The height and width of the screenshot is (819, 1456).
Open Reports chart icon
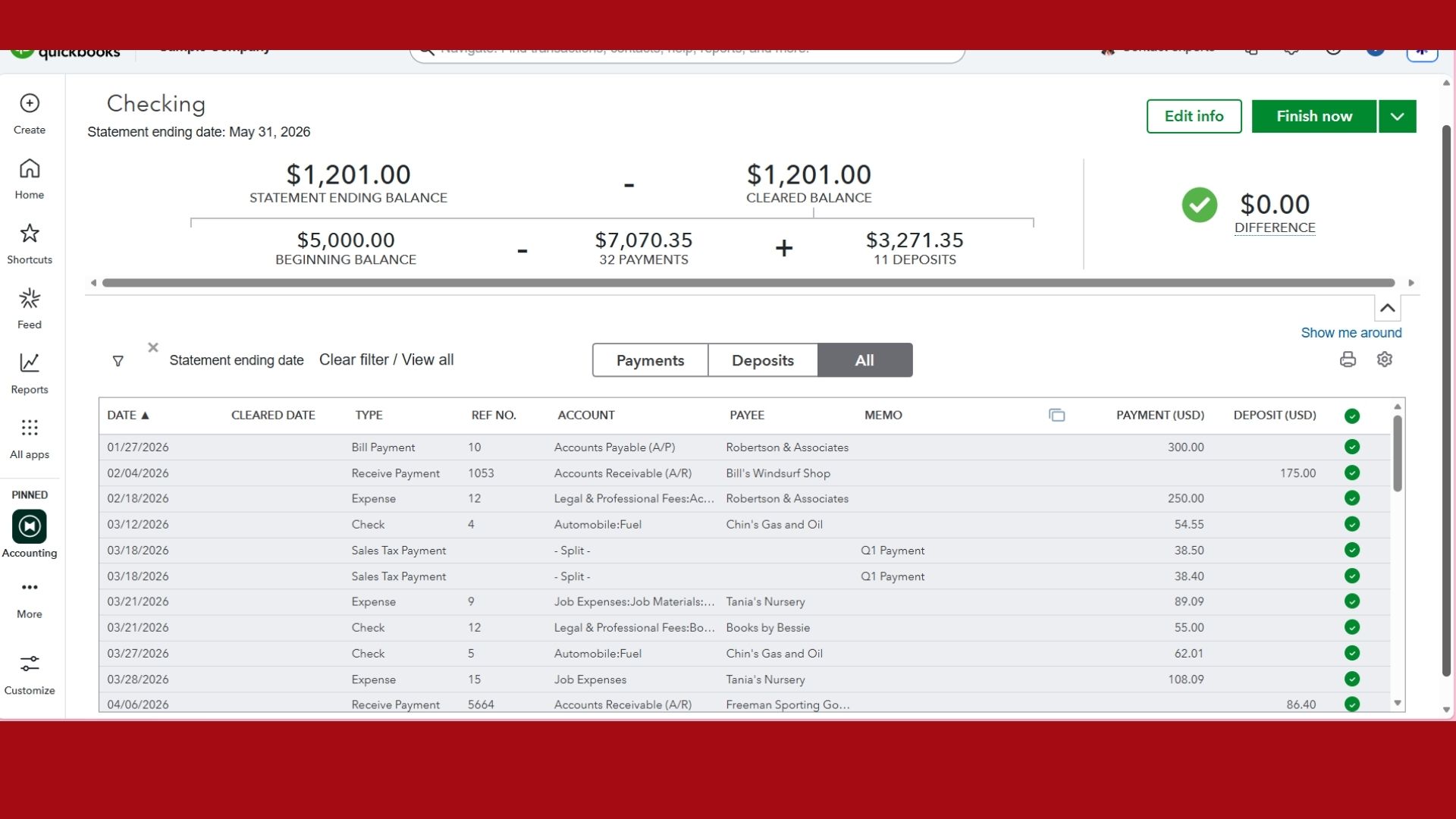pos(30,362)
